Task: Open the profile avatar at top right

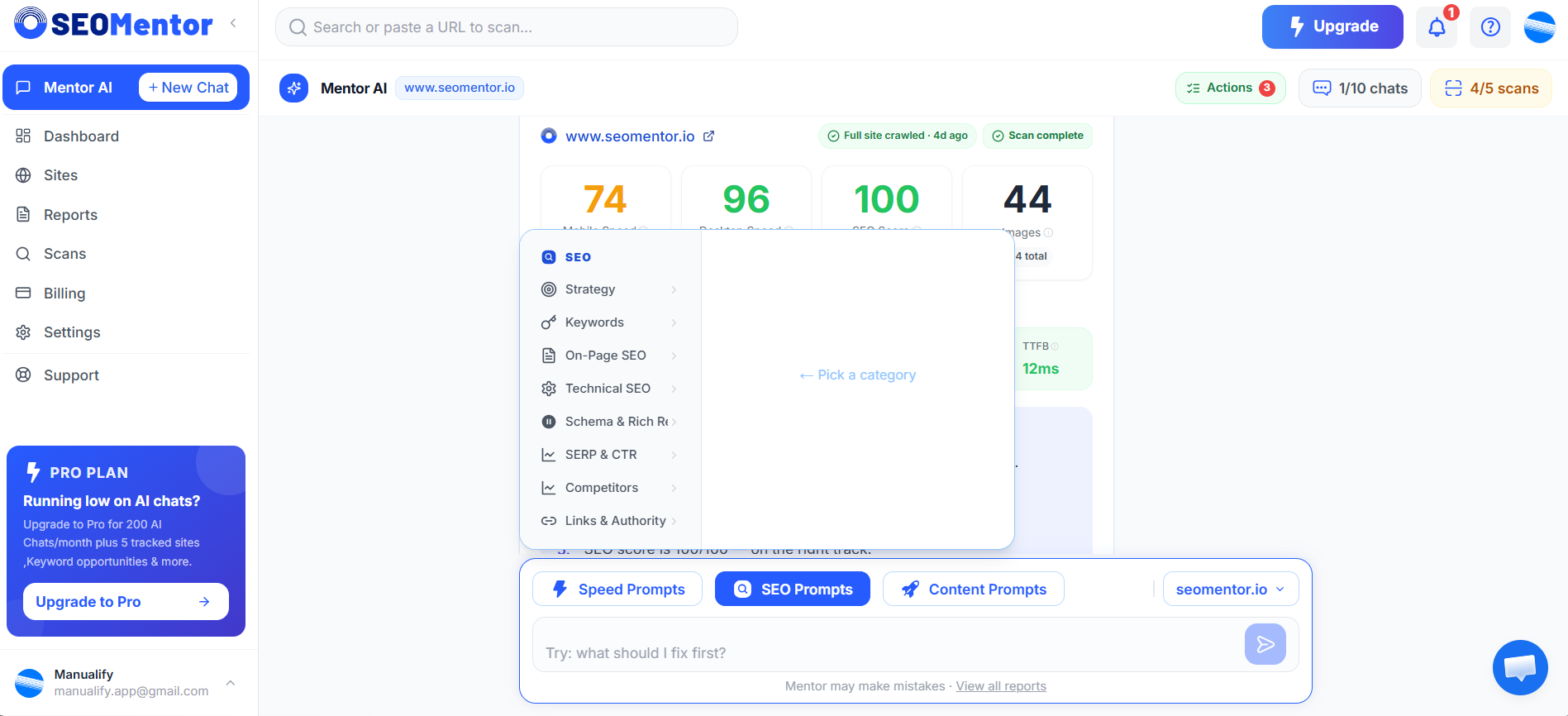Action: pyautogui.click(x=1540, y=26)
